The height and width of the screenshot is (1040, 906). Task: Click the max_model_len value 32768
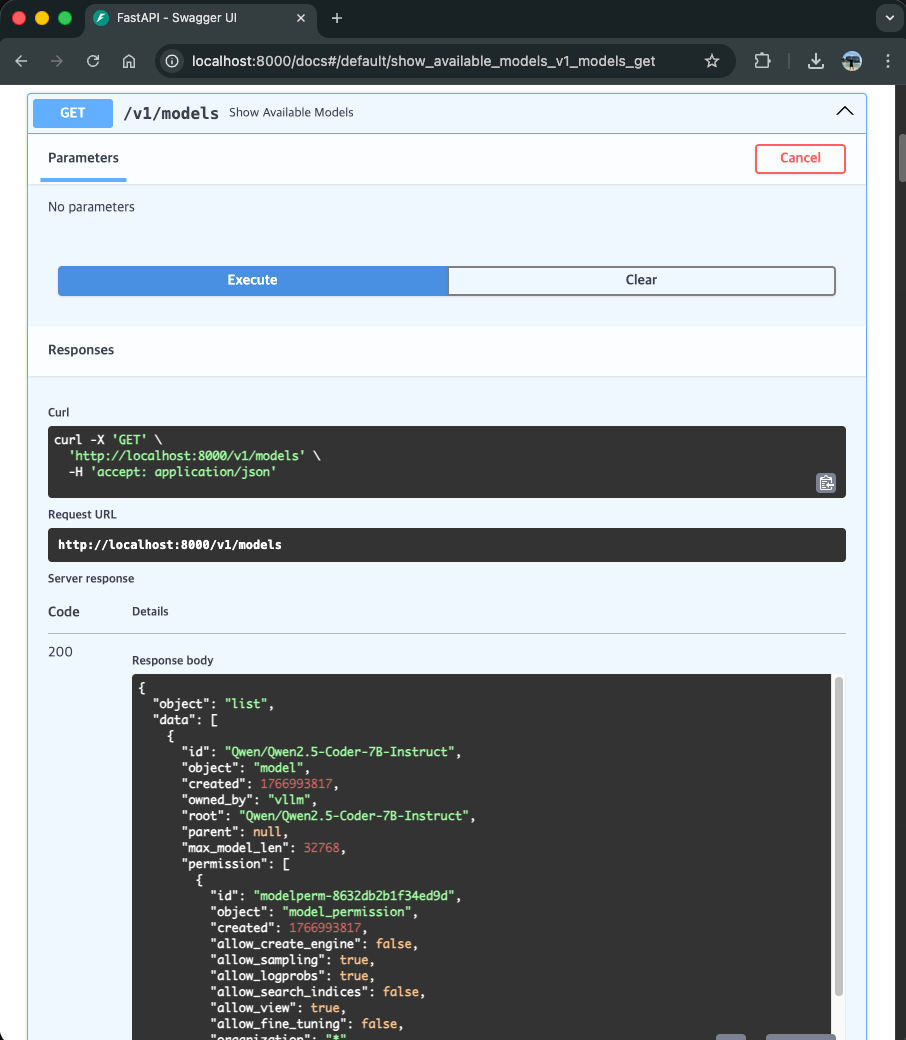point(322,848)
